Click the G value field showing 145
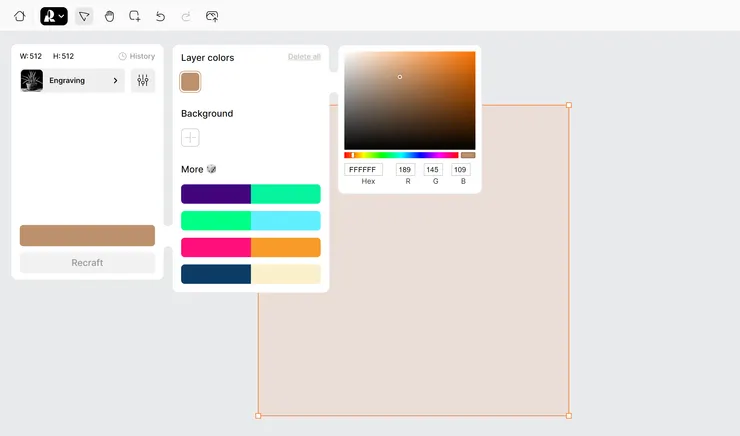Image resolution: width=740 pixels, height=436 pixels. tap(433, 169)
